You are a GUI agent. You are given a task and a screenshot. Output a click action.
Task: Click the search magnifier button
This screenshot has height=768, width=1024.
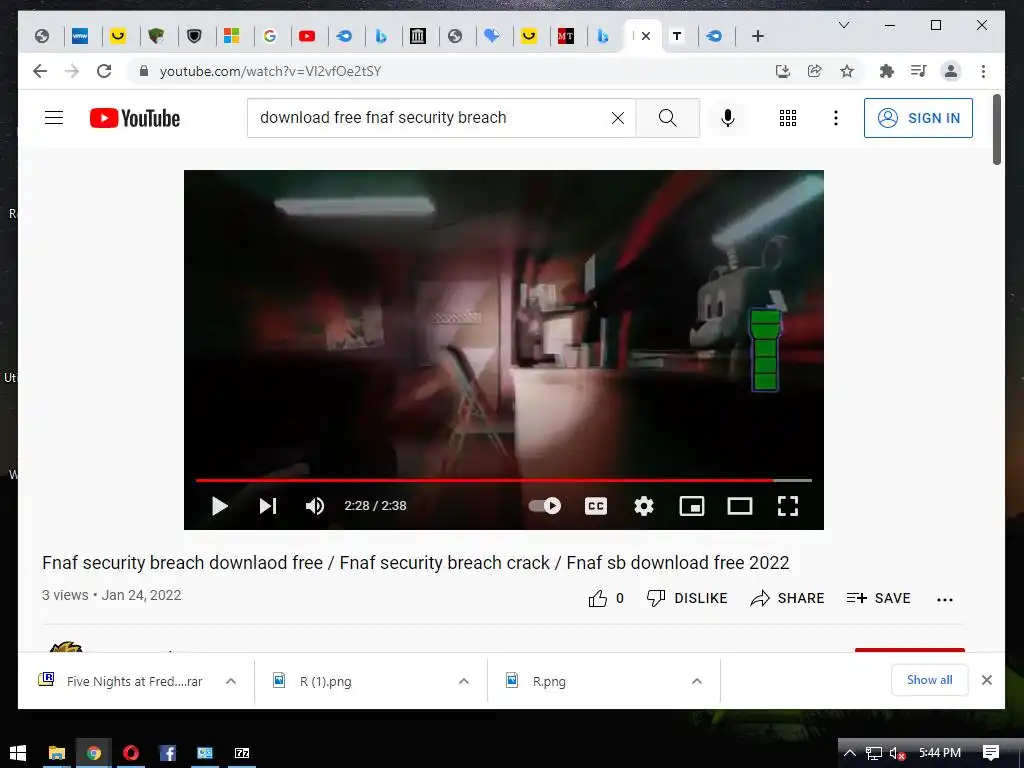tap(667, 118)
